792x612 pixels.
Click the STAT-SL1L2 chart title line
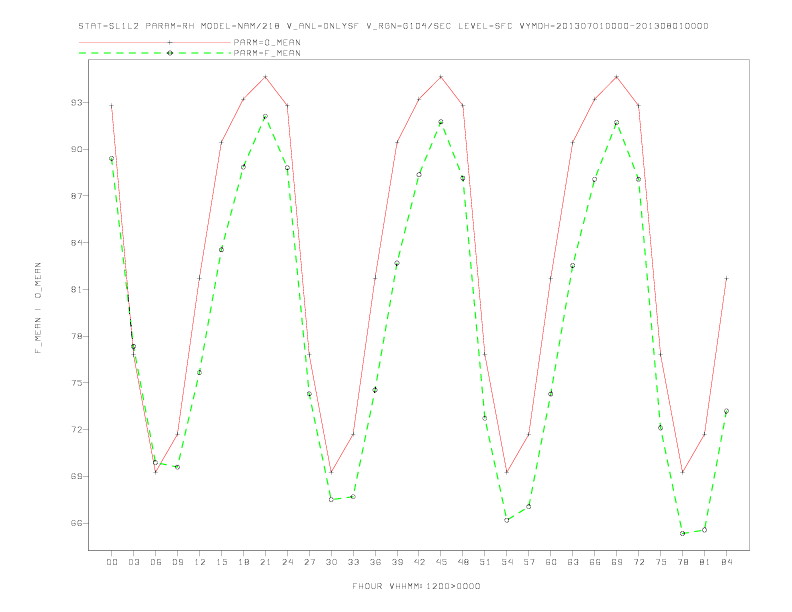393,26
